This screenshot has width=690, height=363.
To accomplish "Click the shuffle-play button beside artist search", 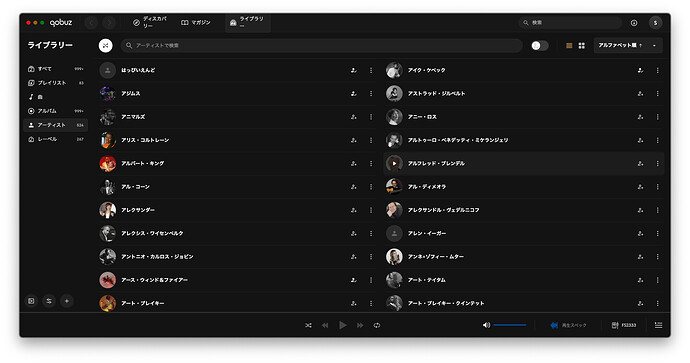I will tap(106, 45).
